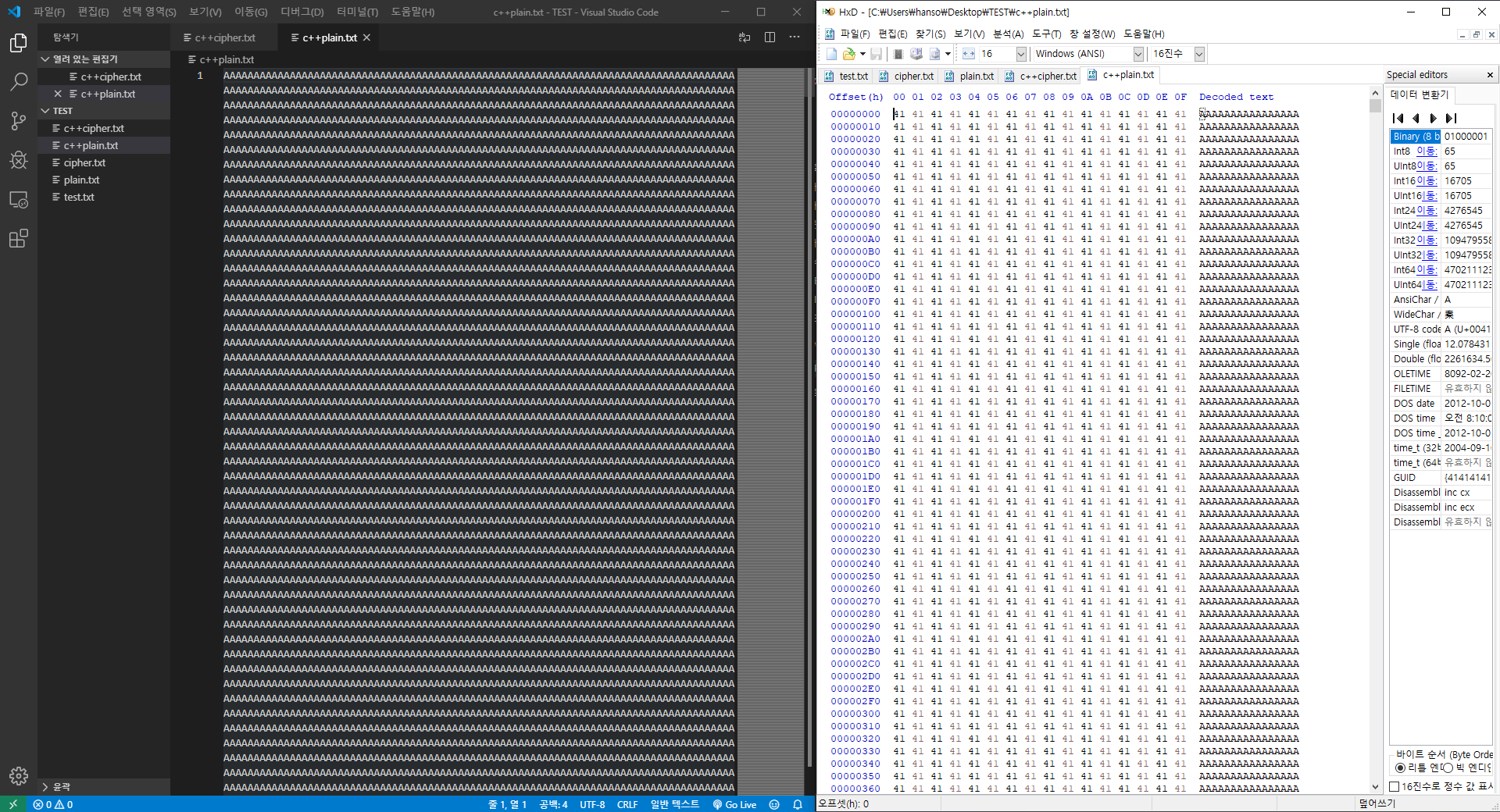Click the Open RAM icon in HxD toolbar
The height and width of the screenshot is (812, 1500).
pyautogui.click(x=898, y=54)
